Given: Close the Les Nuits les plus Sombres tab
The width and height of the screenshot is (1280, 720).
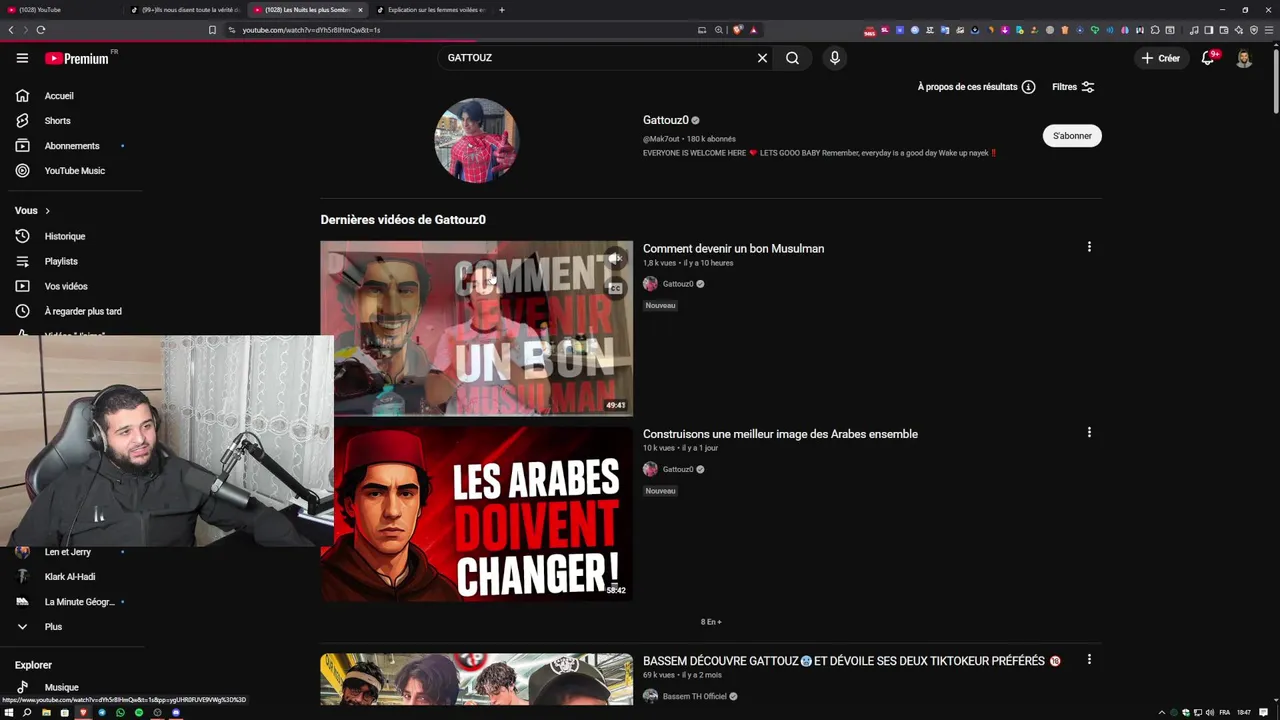Looking at the screenshot, I should point(360,10).
